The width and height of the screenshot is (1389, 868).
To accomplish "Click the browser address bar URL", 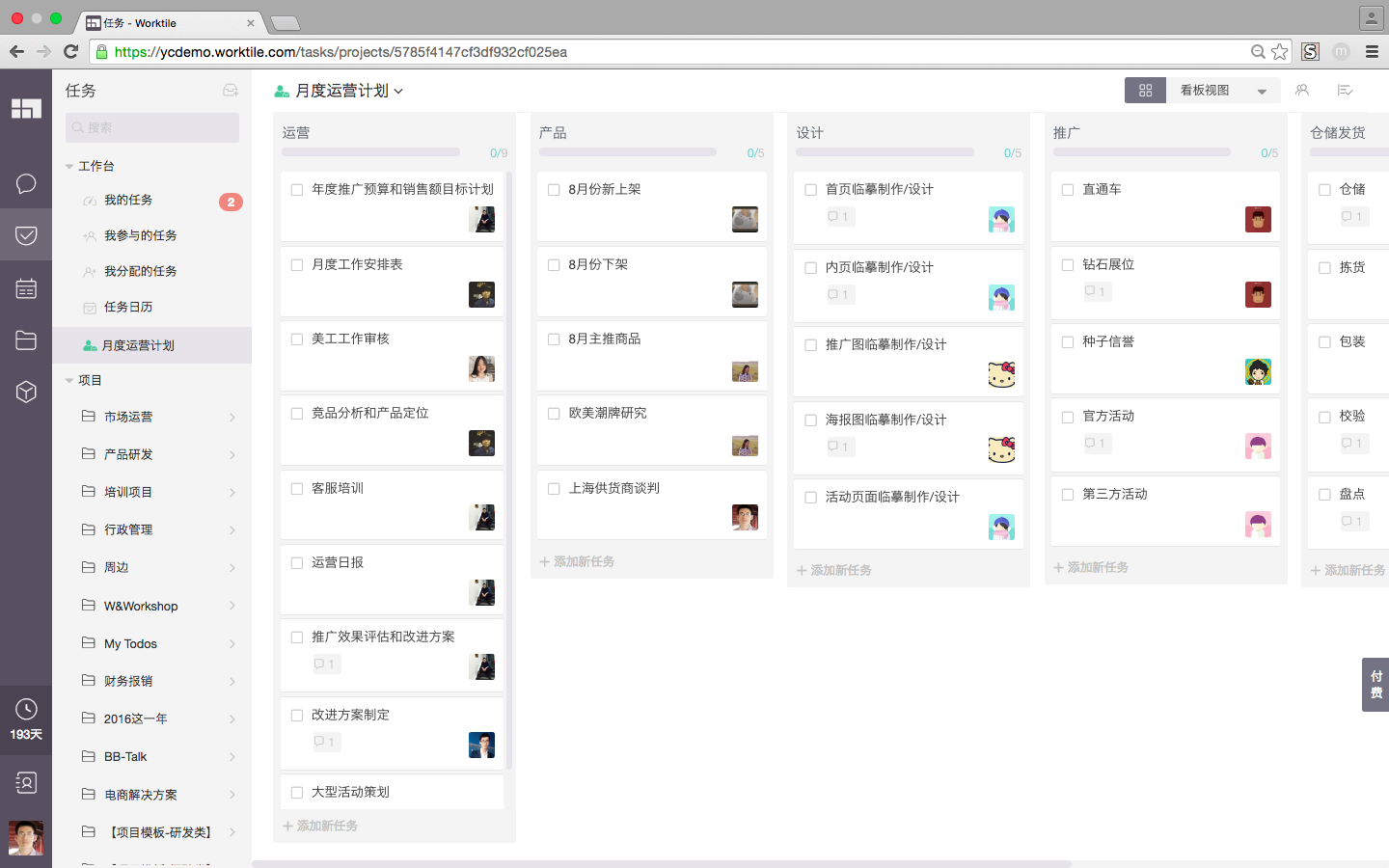I will pyautogui.click(x=340, y=52).
